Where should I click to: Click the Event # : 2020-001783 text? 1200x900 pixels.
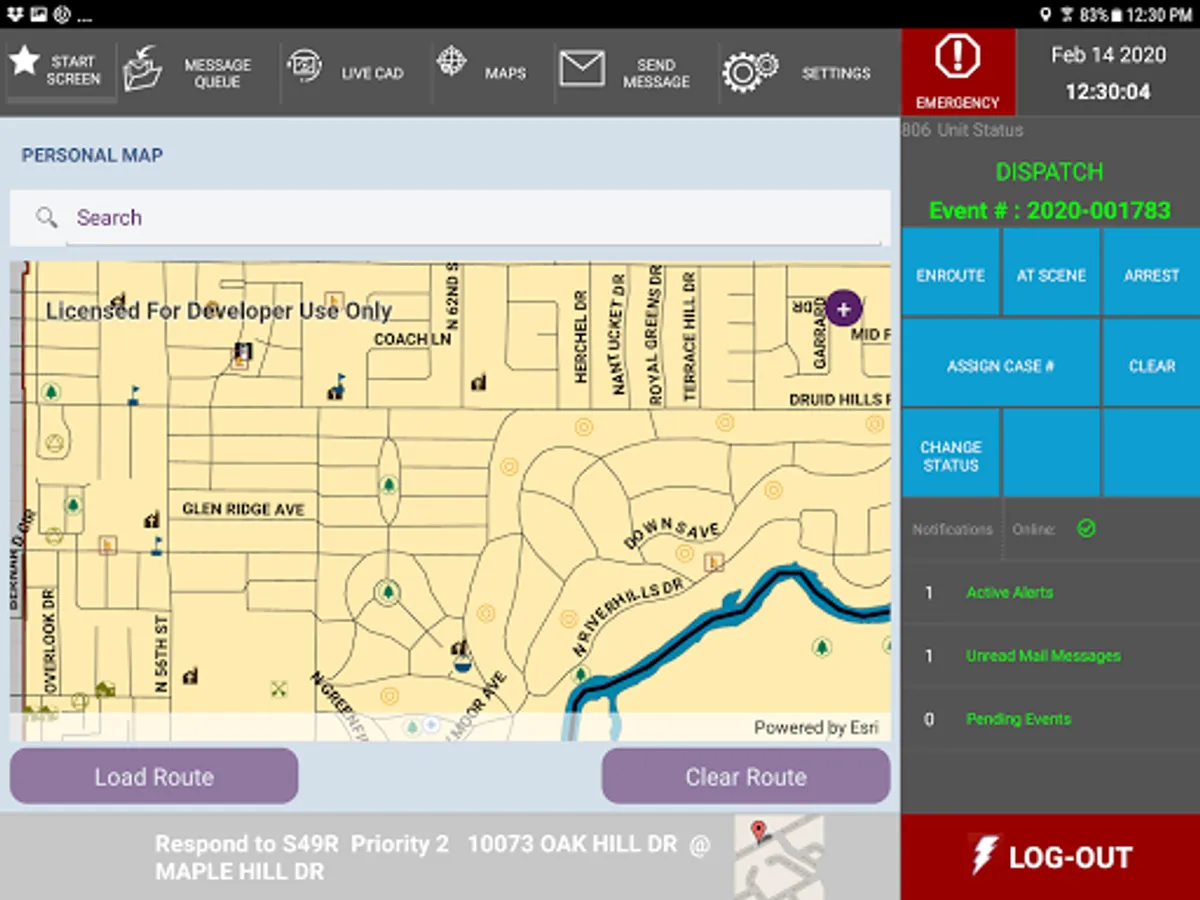[x=1050, y=211]
